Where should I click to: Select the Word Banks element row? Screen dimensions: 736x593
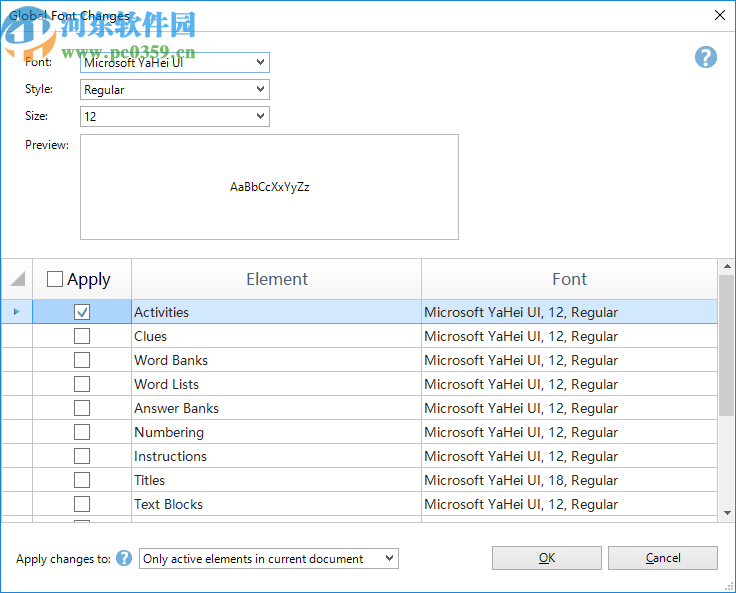[171, 360]
